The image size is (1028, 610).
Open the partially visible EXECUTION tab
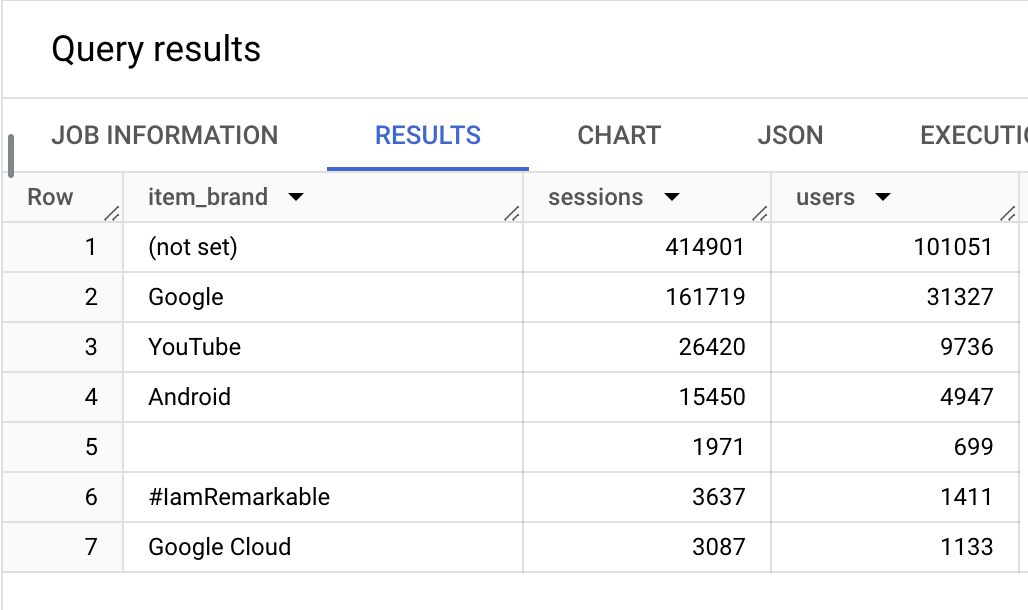[974, 136]
